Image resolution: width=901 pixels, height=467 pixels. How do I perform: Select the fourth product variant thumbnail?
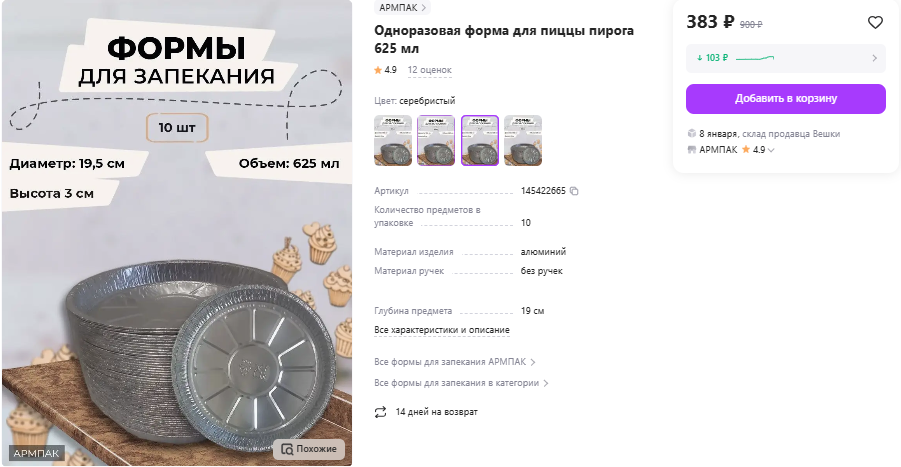[x=523, y=140]
